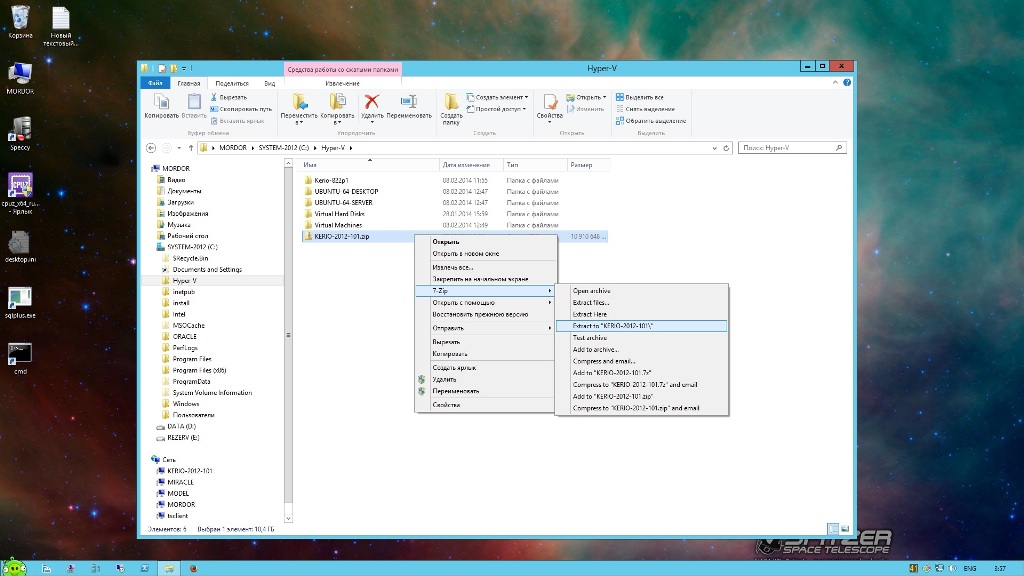The image size is (1024, 576).
Task: Switch to the 'Поделиться' ribbon tab
Action: tap(231, 83)
